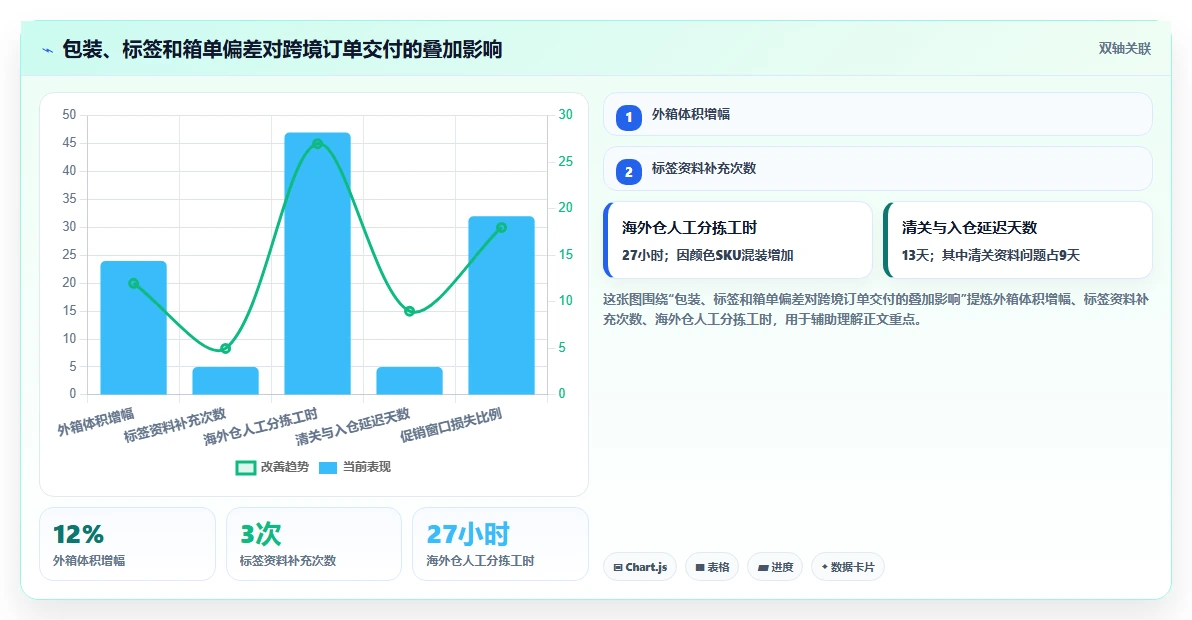Click the 进度 tag icon
Screen dimensions: 1192x620
pyautogui.click(x=762, y=568)
